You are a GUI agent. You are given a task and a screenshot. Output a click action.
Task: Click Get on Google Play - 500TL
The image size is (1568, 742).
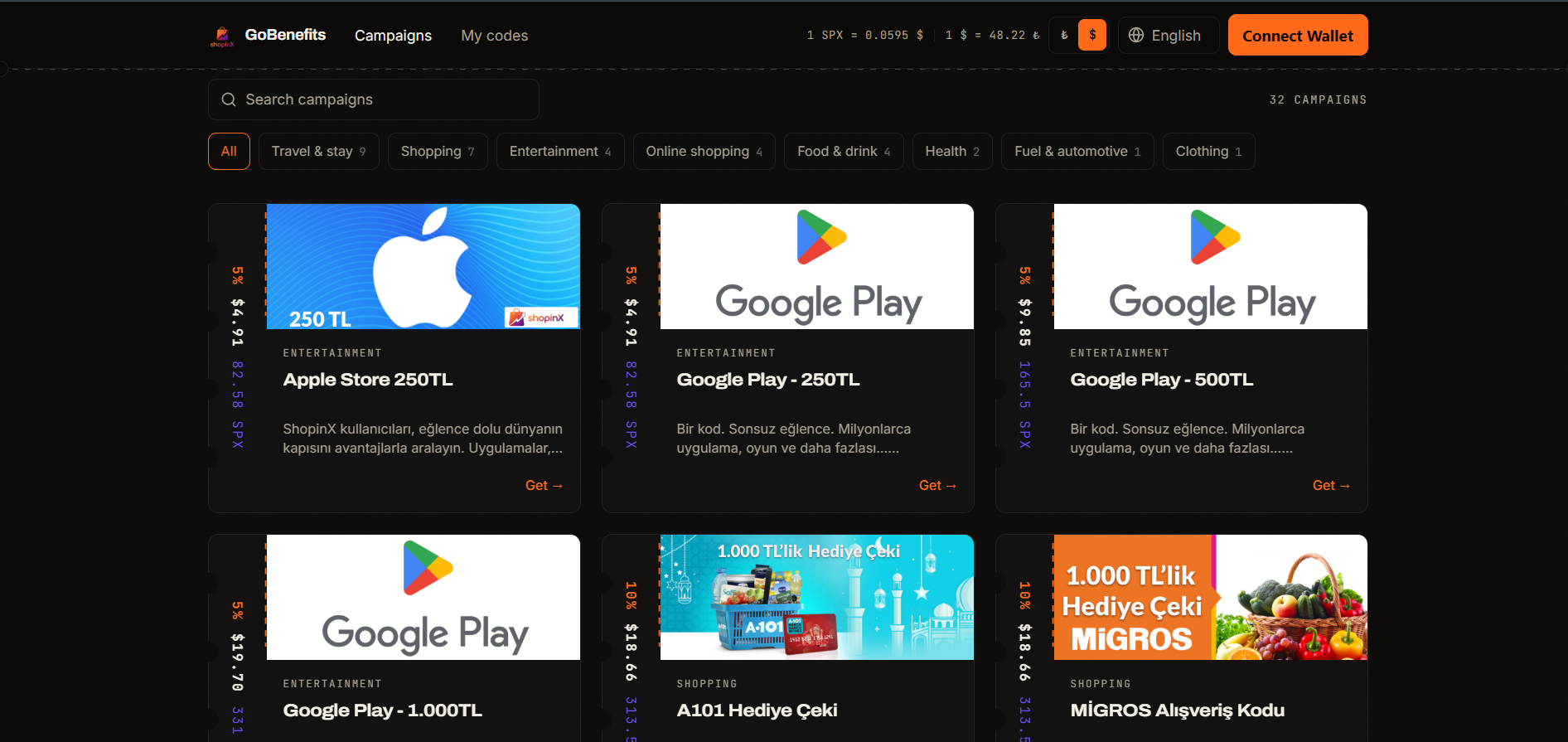(1332, 486)
